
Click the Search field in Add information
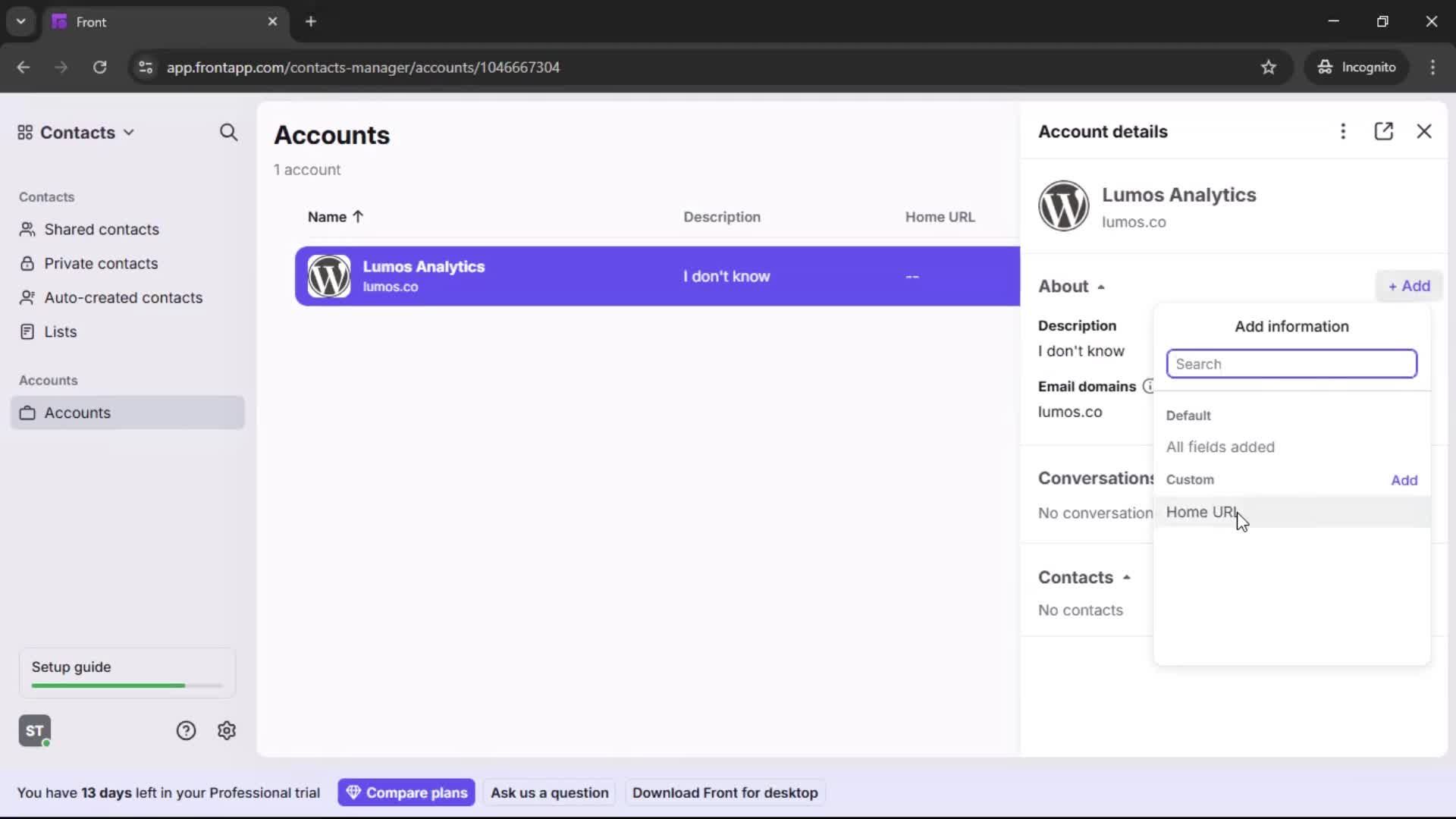click(1291, 363)
